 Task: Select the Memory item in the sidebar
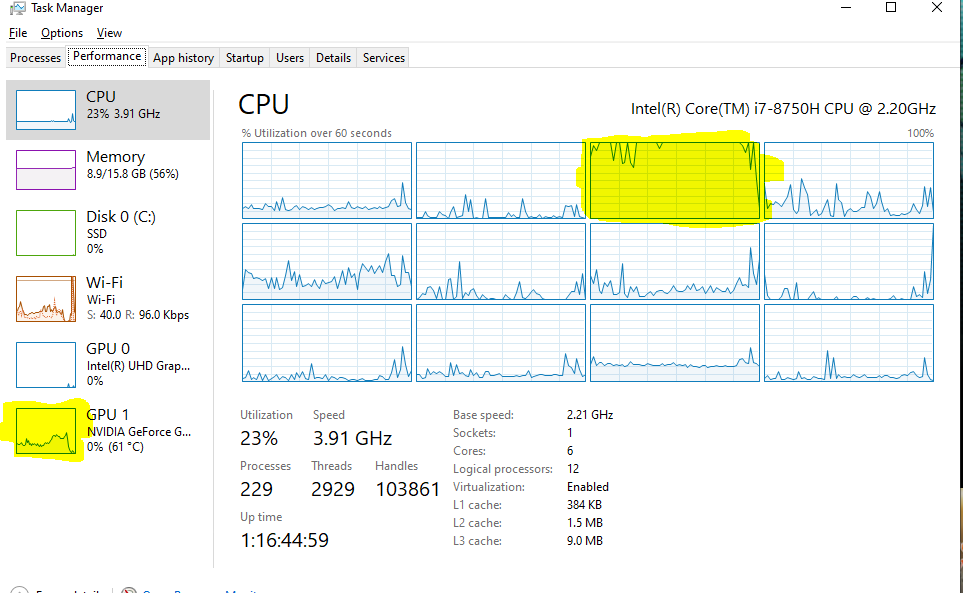pos(108,169)
